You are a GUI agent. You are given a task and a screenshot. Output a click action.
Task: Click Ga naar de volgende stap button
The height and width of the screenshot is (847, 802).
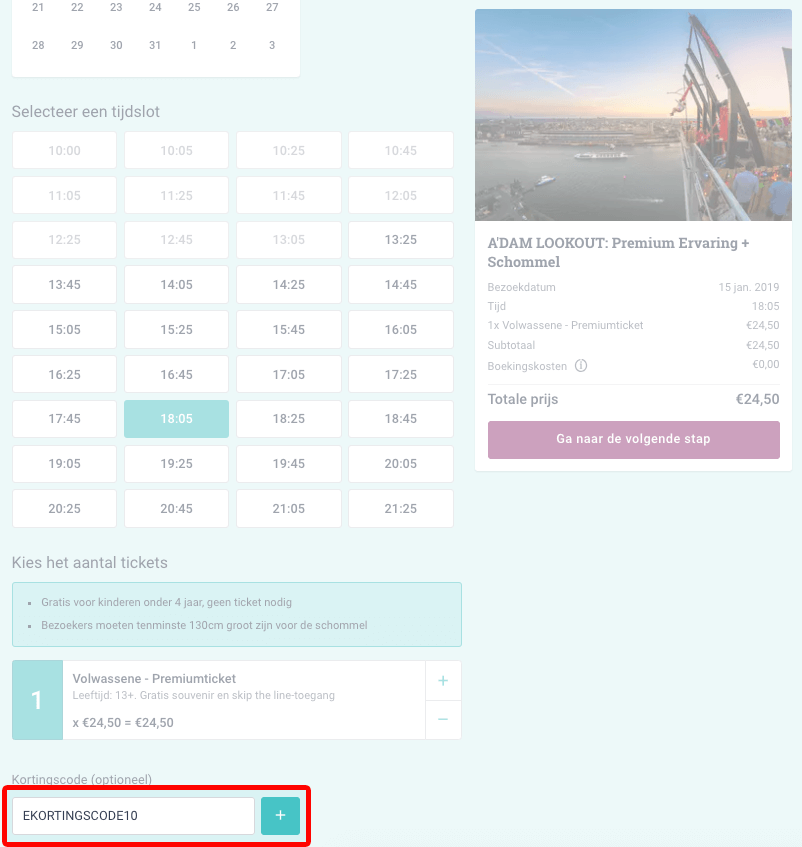tap(633, 439)
